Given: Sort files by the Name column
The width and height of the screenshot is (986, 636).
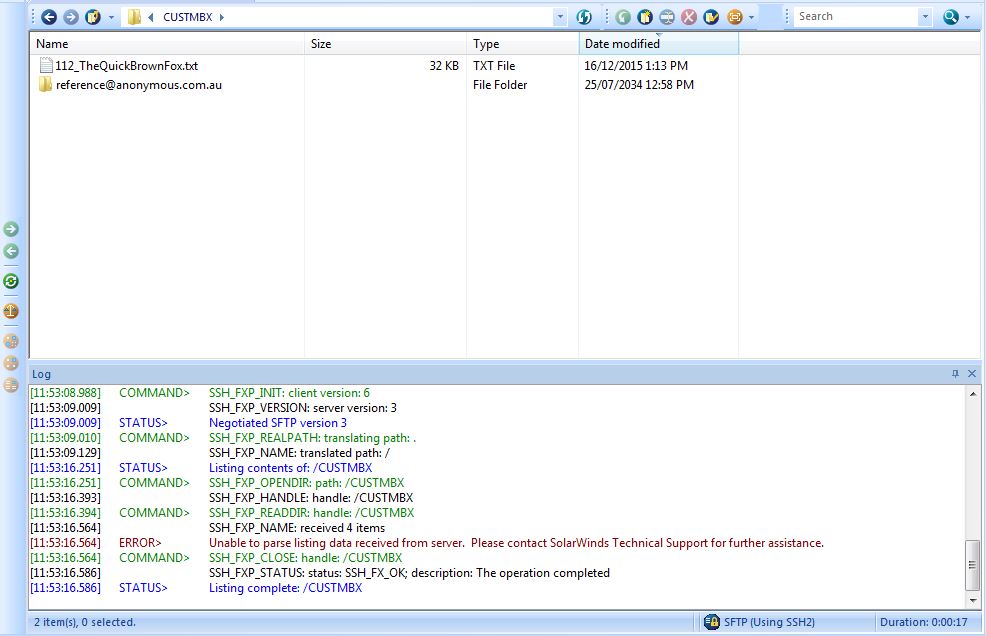Looking at the screenshot, I should click(x=167, y=43).
